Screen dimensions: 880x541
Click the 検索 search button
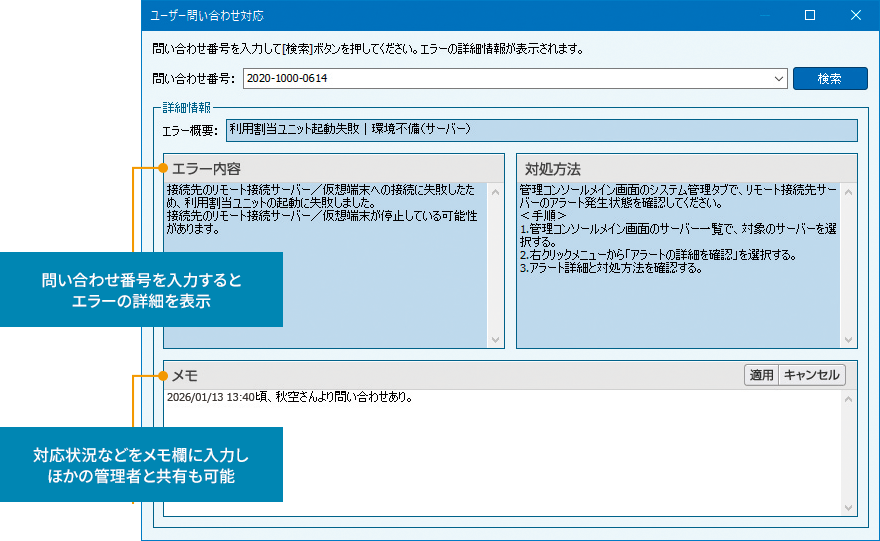(x=829, y=78)
